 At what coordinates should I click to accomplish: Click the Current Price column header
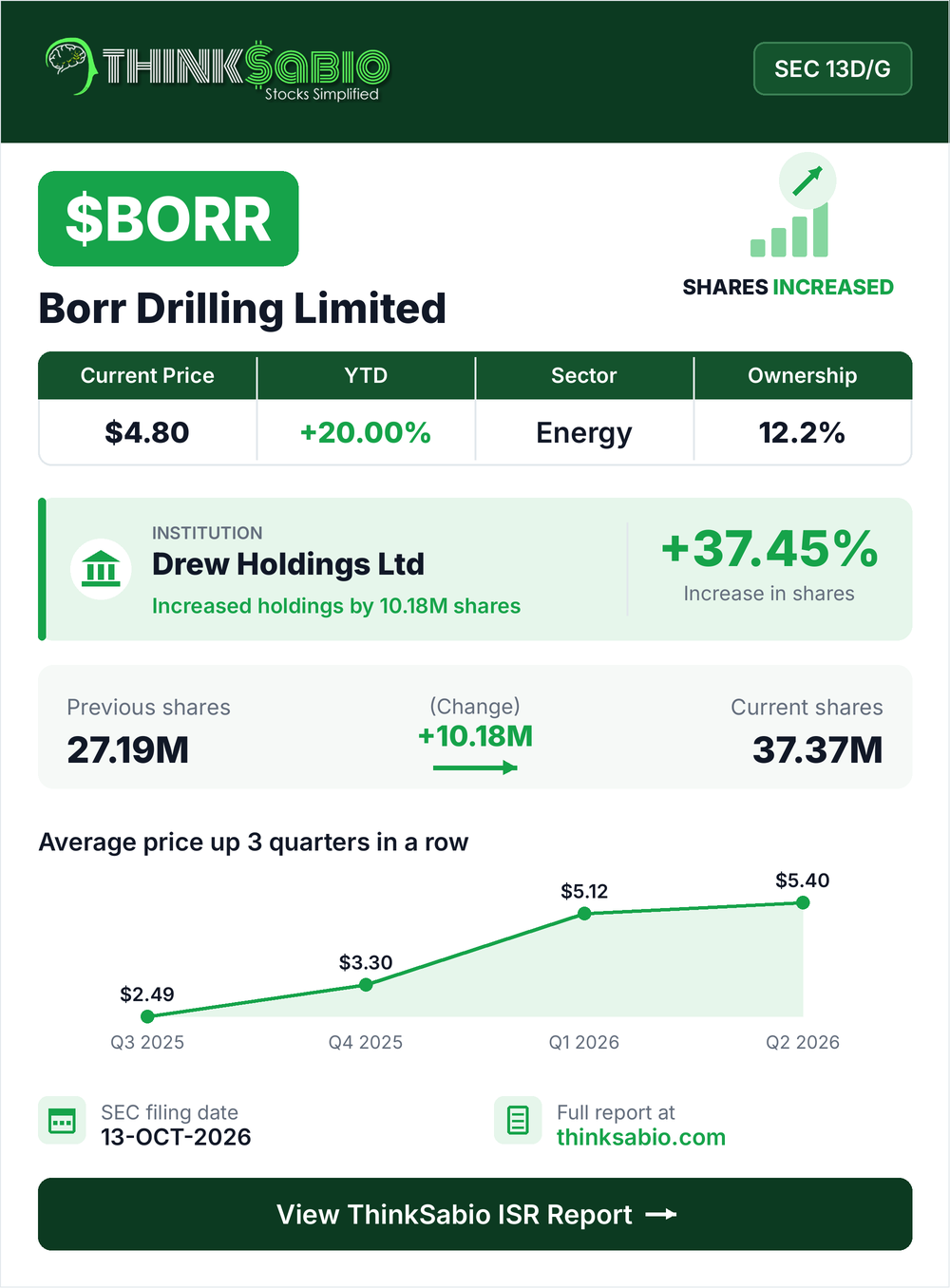point(147,375)
